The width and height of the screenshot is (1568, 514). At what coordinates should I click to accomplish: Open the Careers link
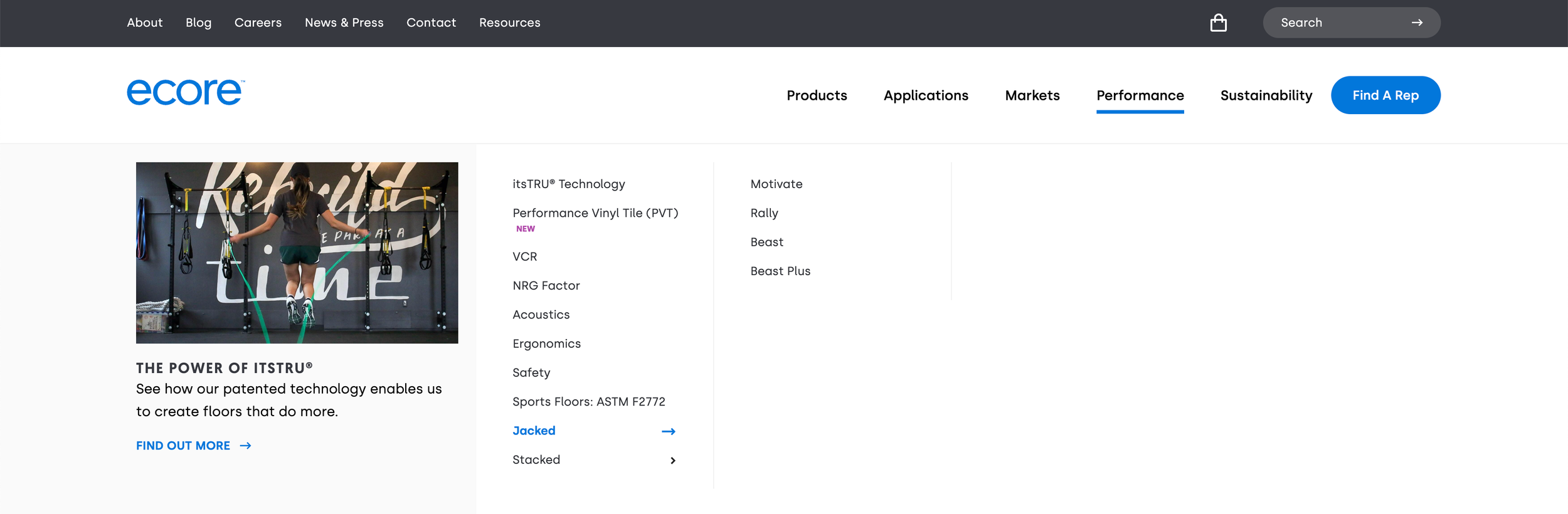[258, 23]
